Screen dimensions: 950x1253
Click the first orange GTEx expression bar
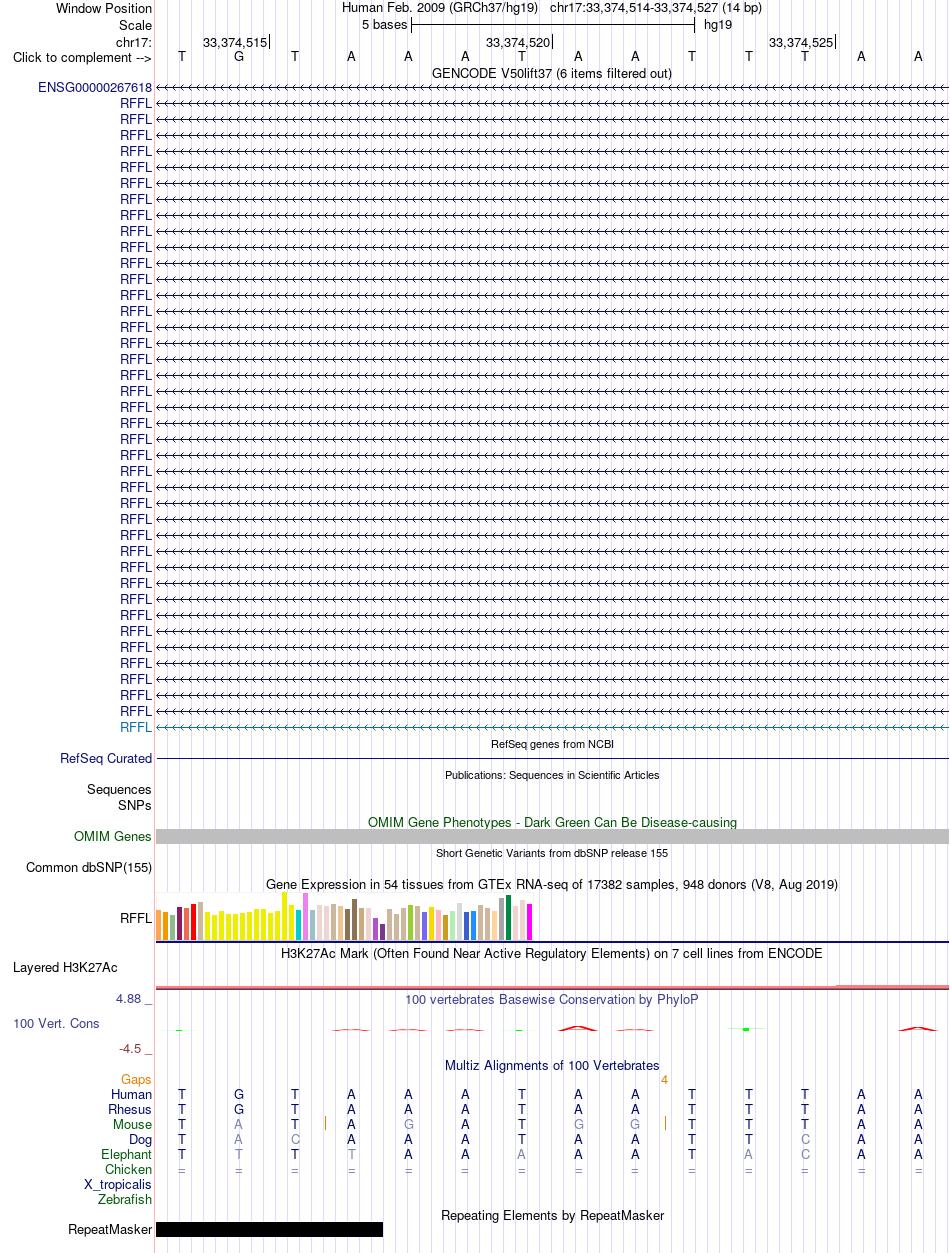coord(159,925)
